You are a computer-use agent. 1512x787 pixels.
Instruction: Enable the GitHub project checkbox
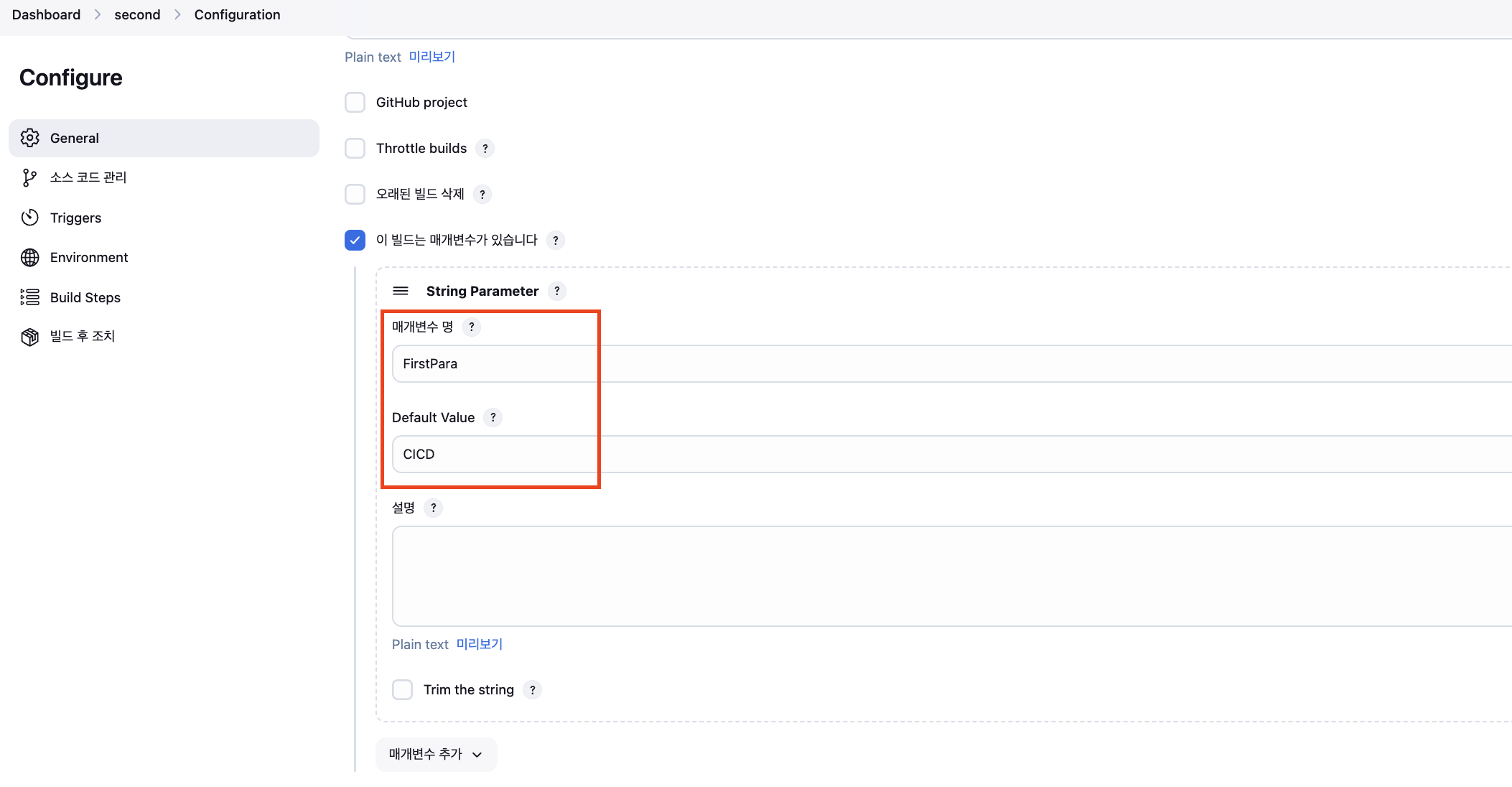coord(355,103)
